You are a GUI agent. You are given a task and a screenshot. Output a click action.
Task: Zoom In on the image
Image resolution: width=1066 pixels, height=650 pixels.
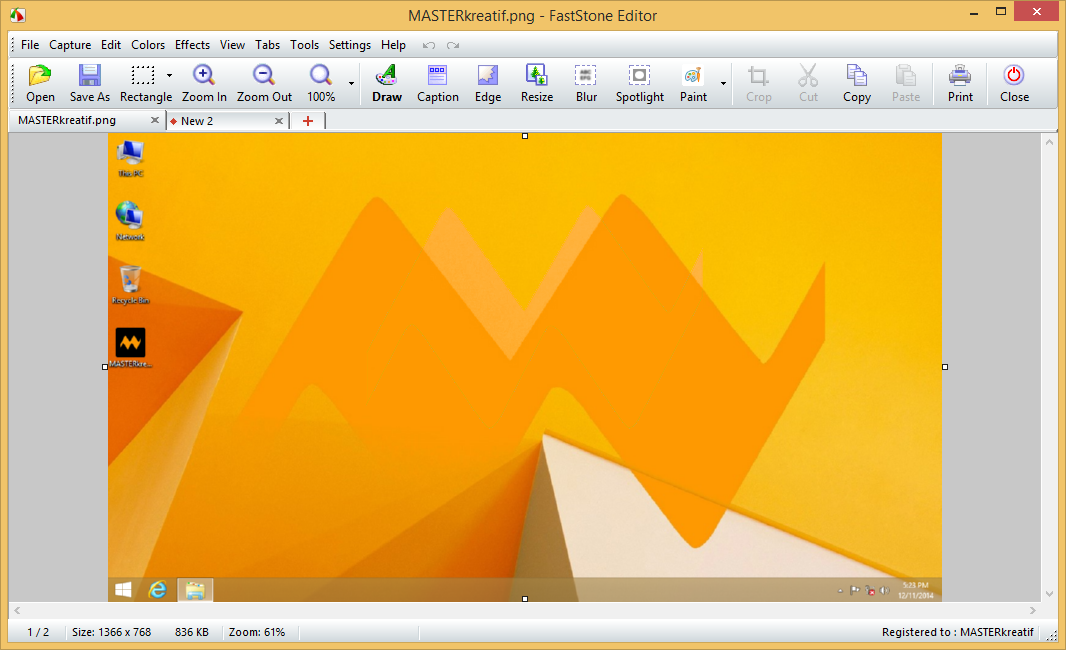(204, 84)
